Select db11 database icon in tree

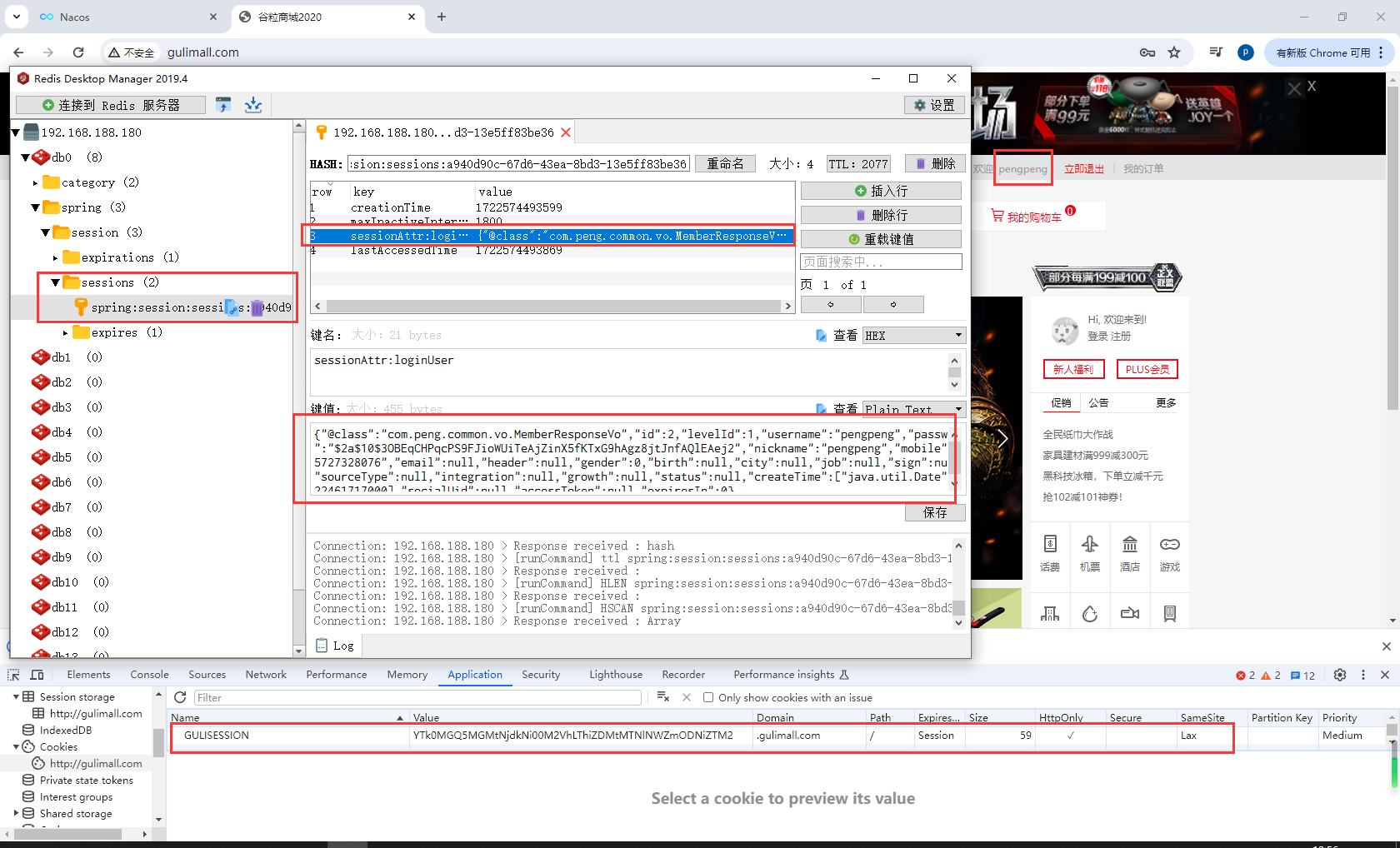click(41, 607)
